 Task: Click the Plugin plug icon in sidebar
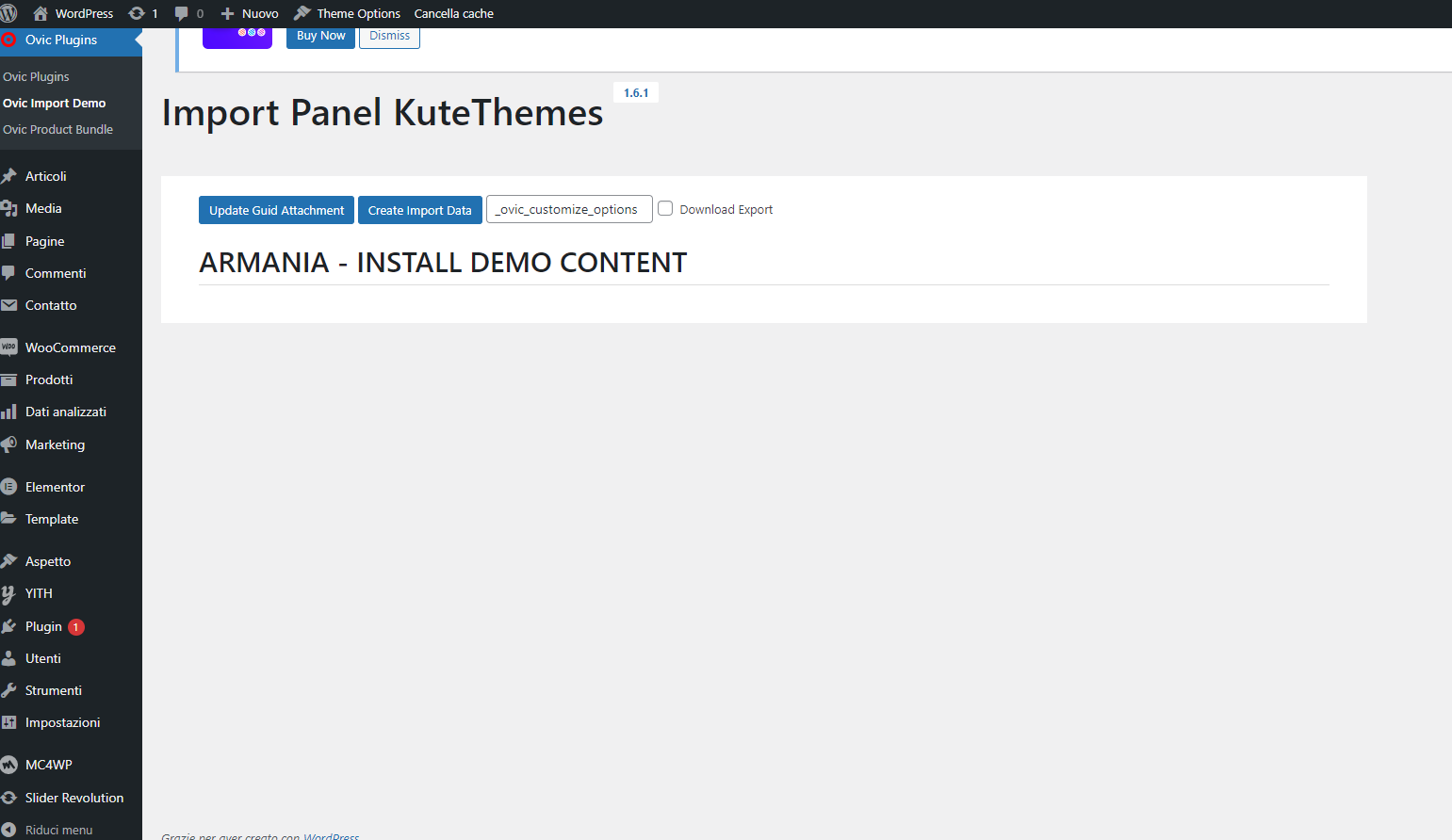tap(8, 626)
